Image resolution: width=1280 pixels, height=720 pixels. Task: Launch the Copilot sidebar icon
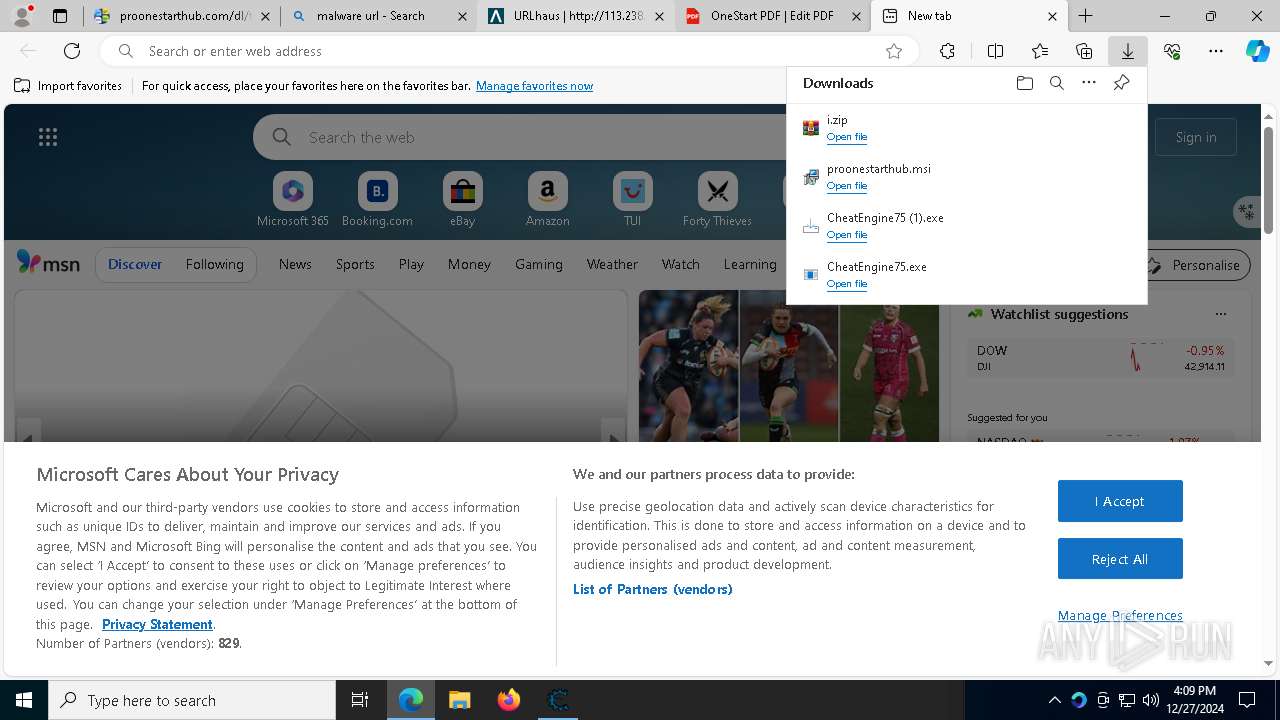pos(1258,51)
